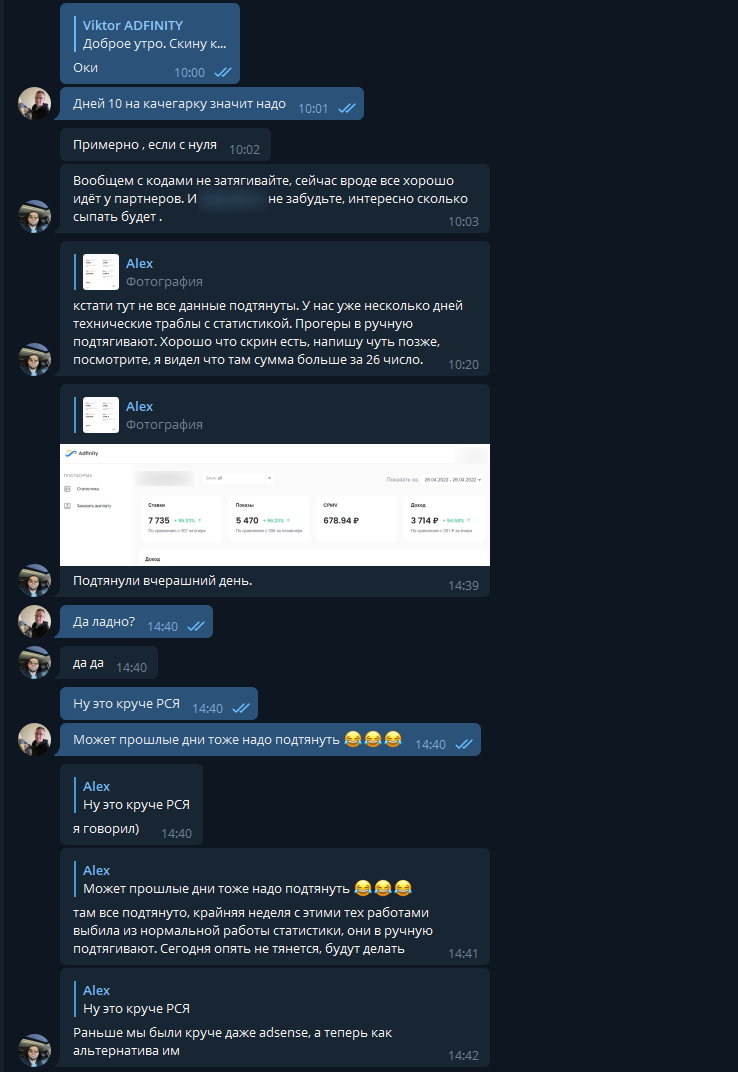The height and width of the screenshot is (1072, 738).
Task: Open the quoted "Ну это круче РСЯ" reply above "я говорил)"
Action: [135, 796]
